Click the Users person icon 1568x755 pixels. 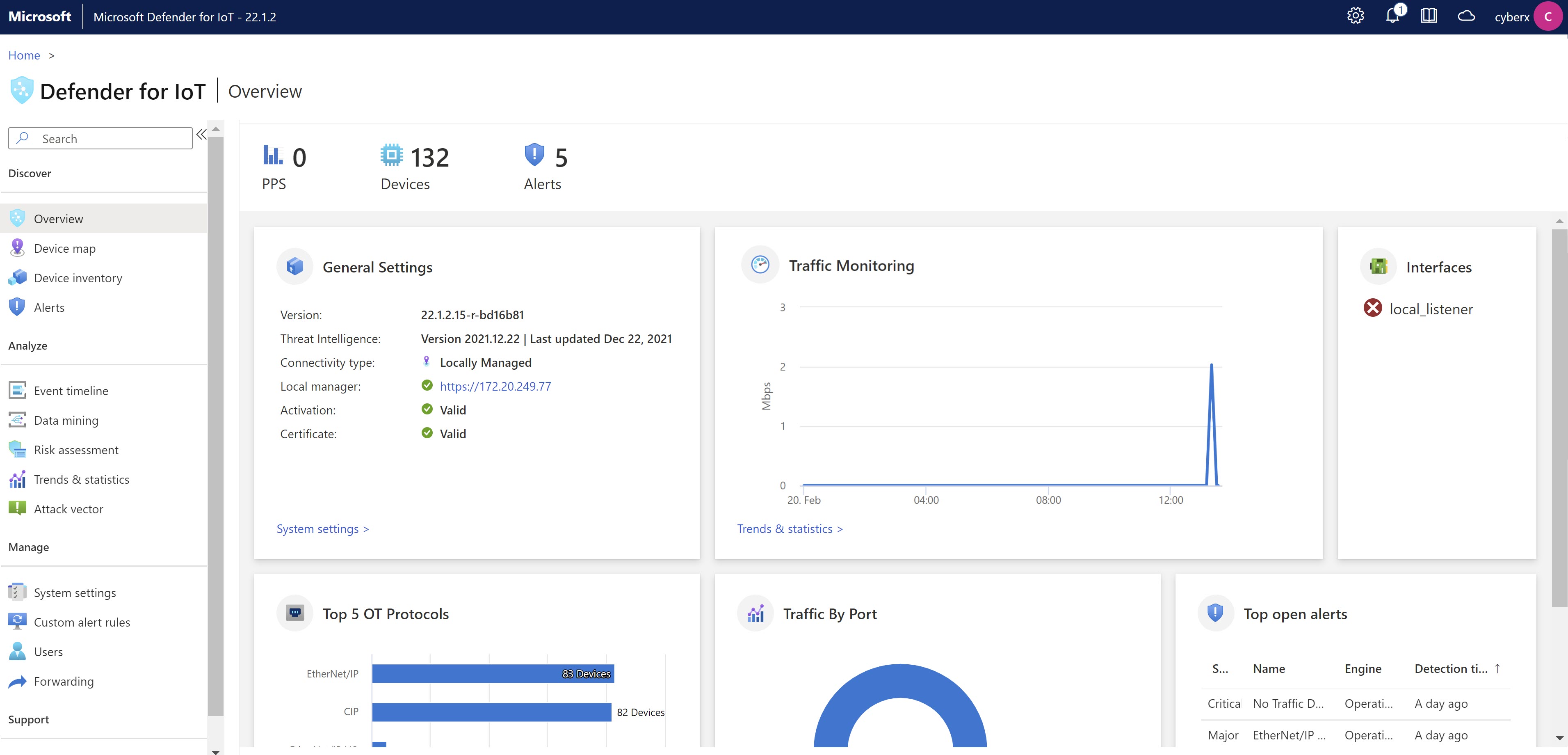tap(17, 652)
